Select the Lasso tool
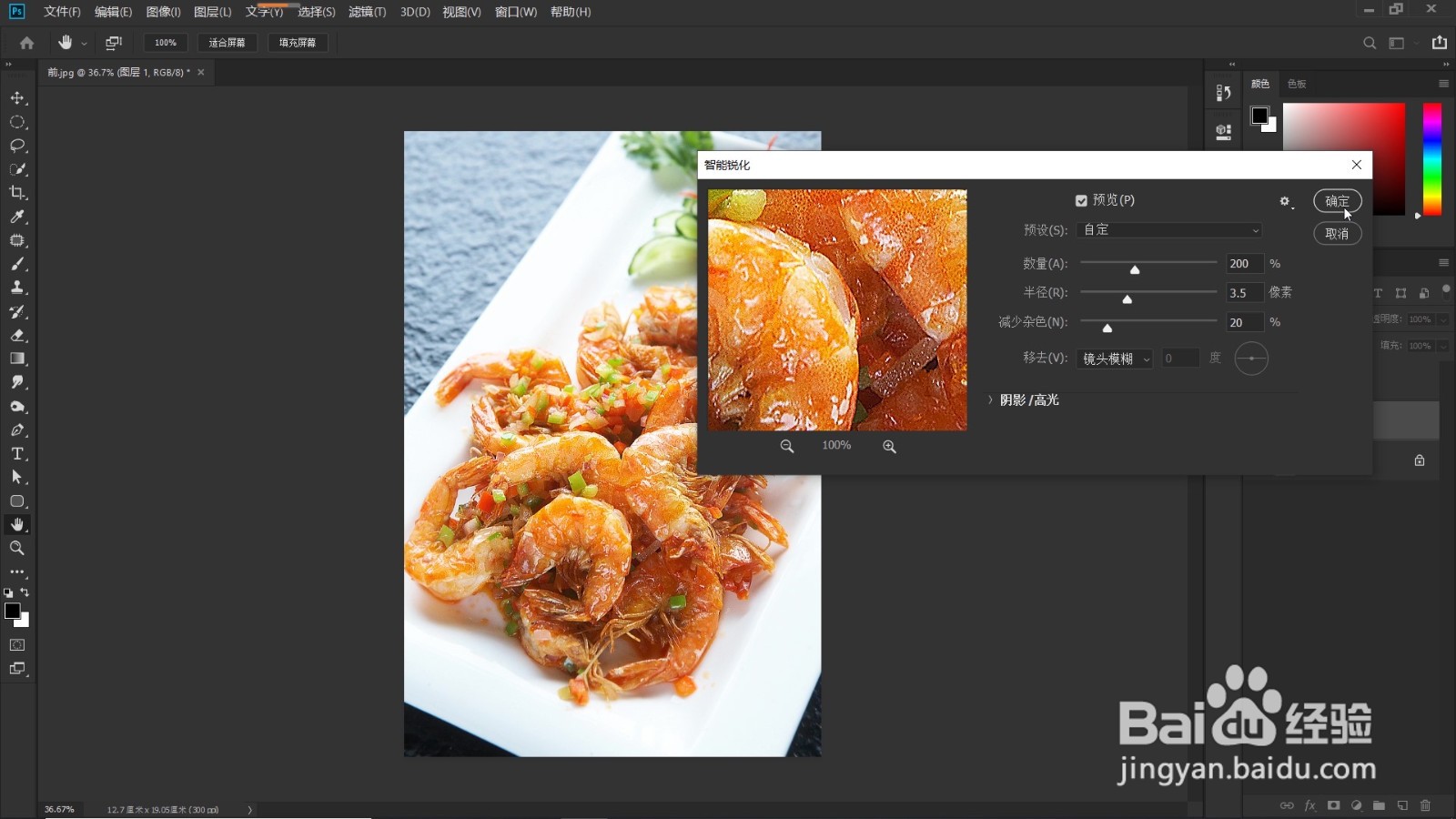 pyautogui.click(x=17, y=146)
